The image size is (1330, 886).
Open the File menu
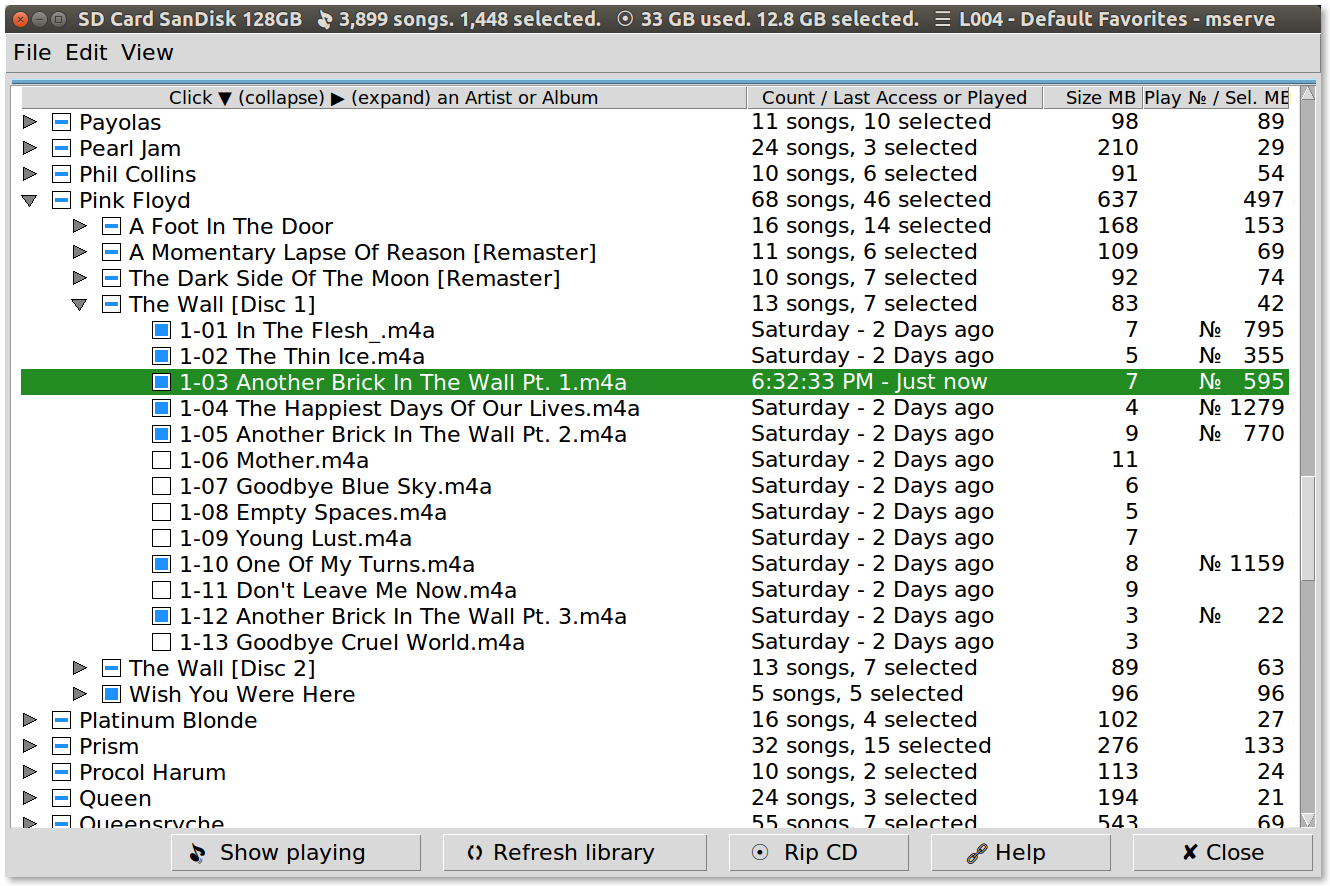32,53
